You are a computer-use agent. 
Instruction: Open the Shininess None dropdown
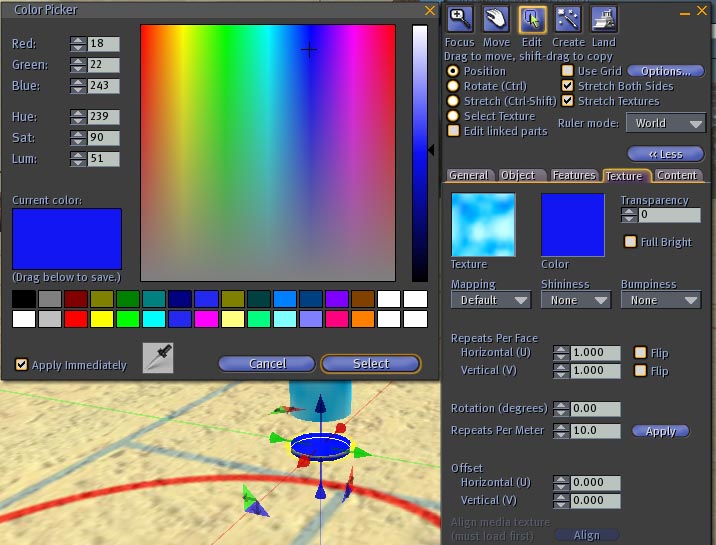(576, 300)
